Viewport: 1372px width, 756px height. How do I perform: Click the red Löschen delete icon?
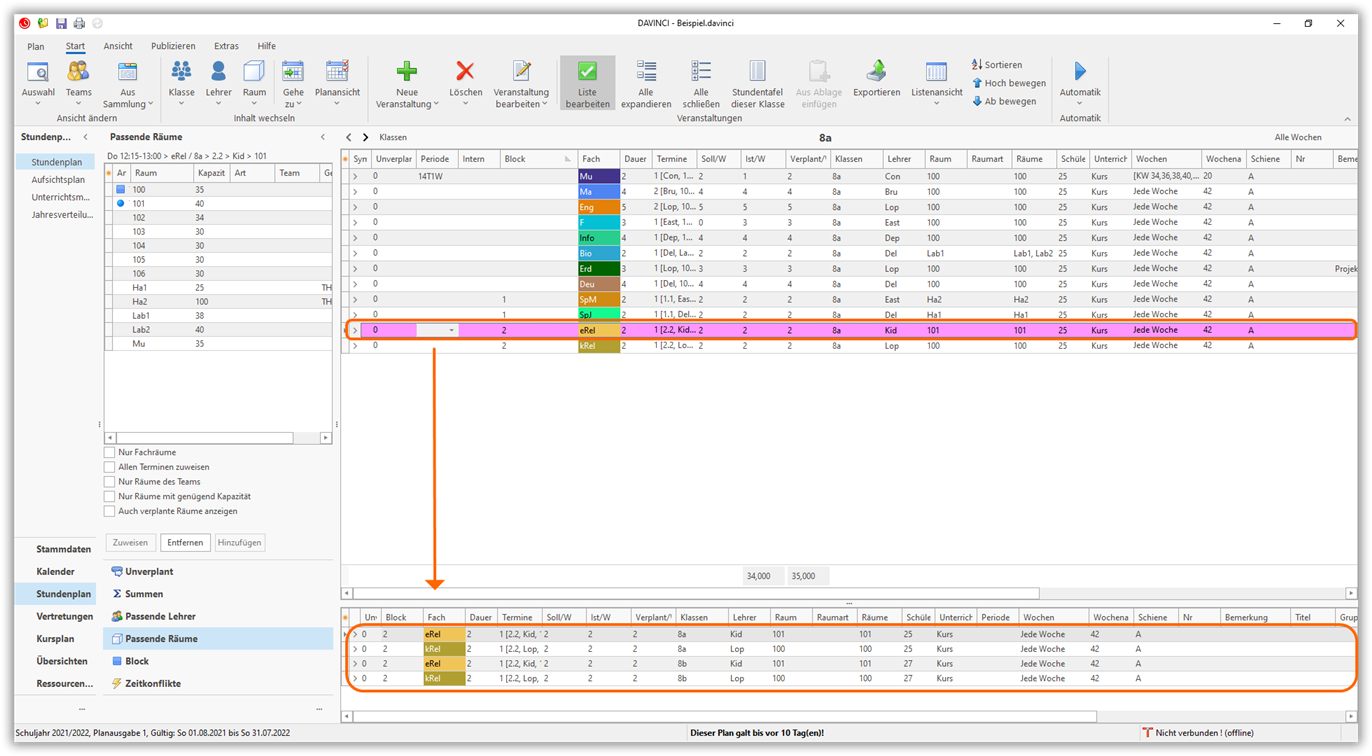tap(465, 72)
